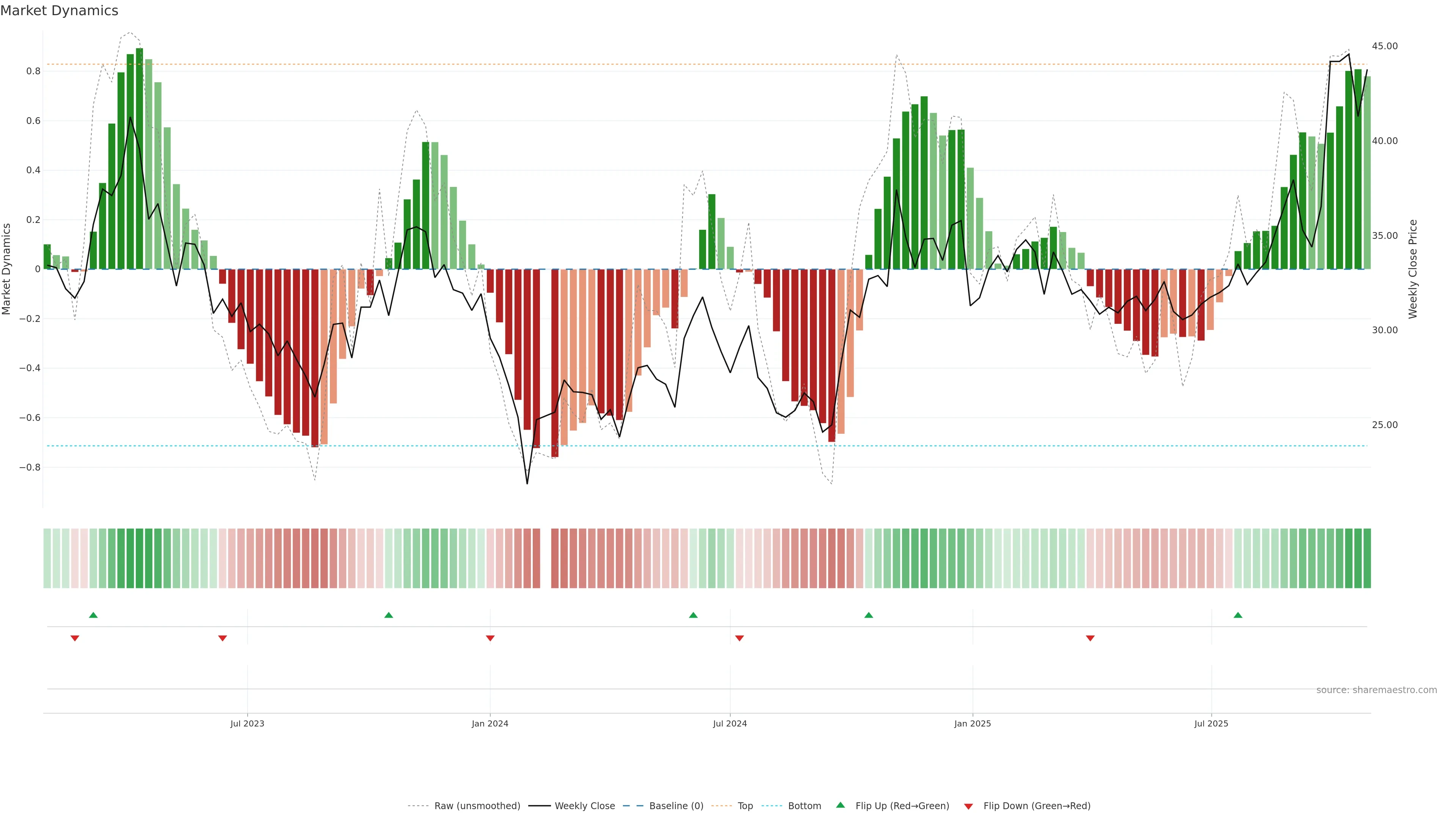This screenshot has width=1456, height=819.
Task: Toggle the Weekly Close legend entry
Action: pyautogui.click(x=584, y=806)
